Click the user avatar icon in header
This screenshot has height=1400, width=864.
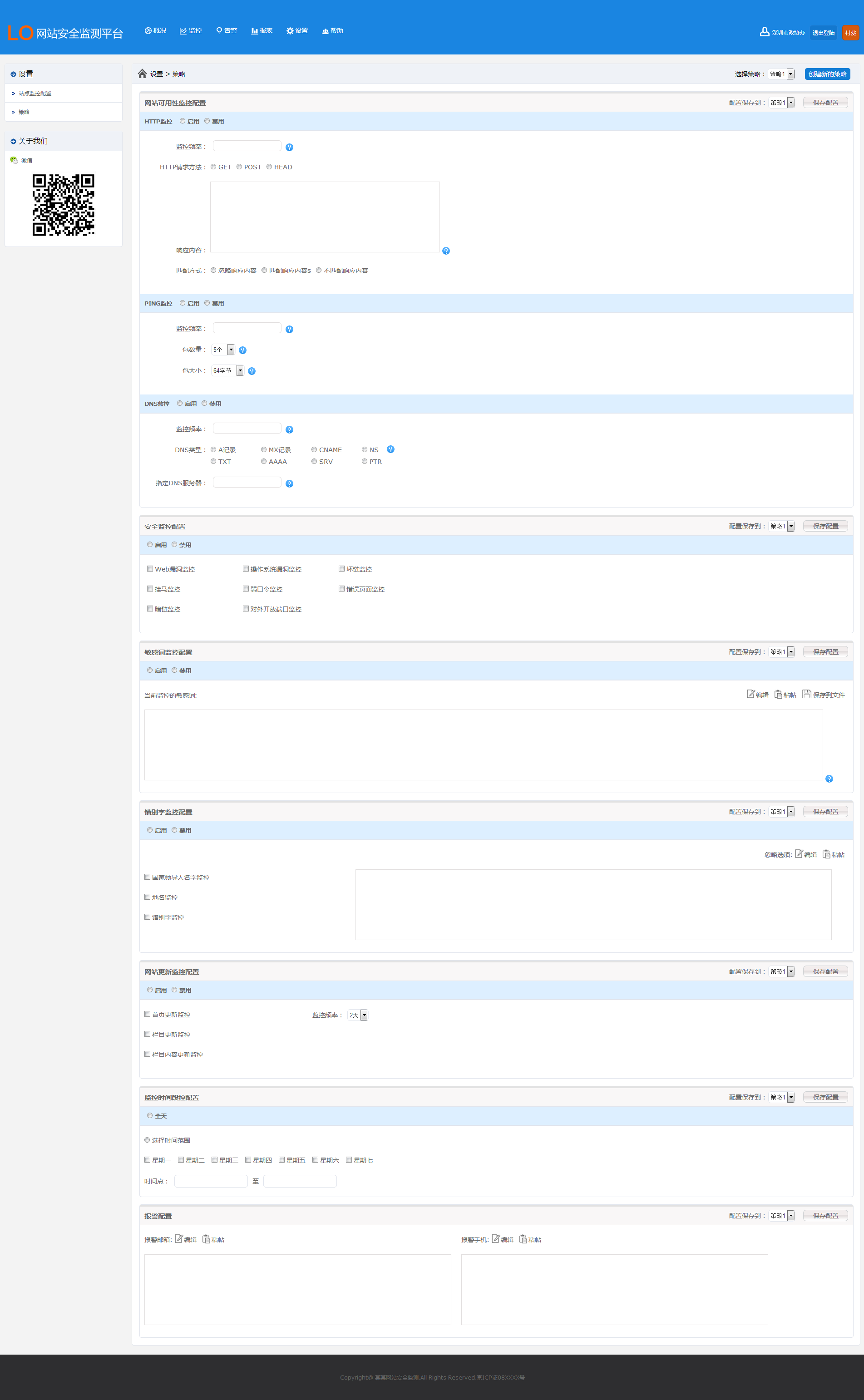pyautogui.click(x=764, y=32)
